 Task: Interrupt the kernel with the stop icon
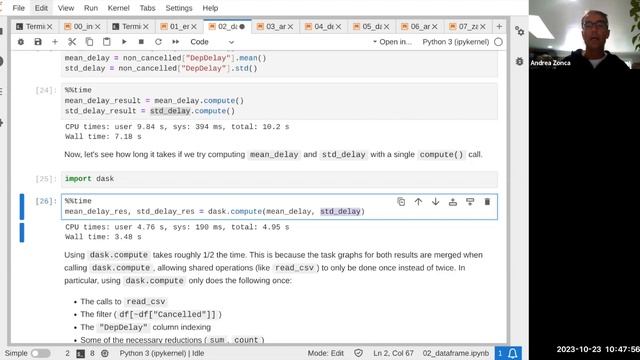(141, 42)
